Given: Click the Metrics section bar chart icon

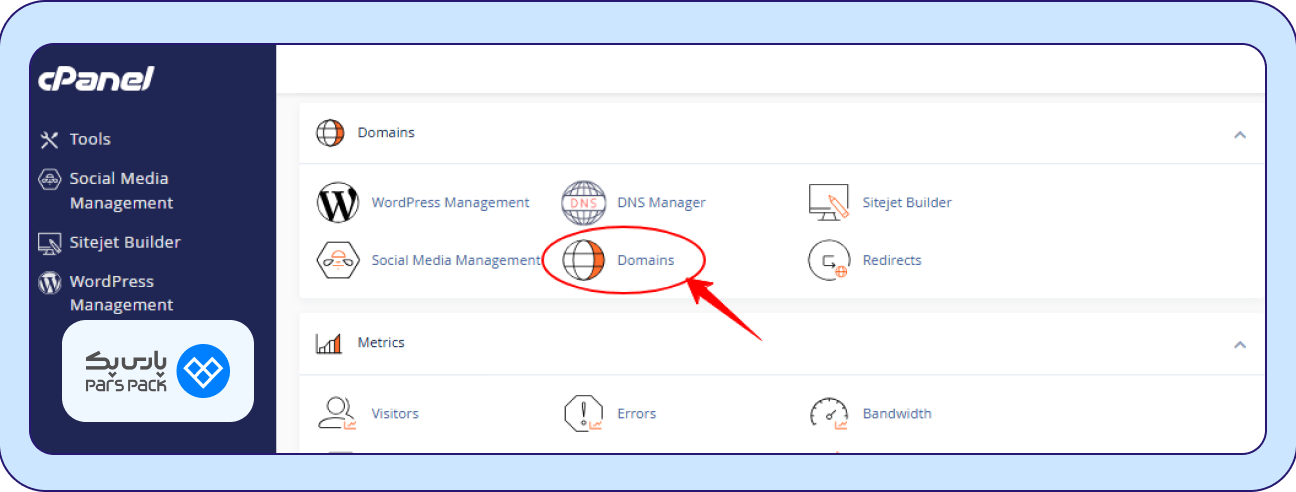Looking at the screenshot, I should 329,343.
